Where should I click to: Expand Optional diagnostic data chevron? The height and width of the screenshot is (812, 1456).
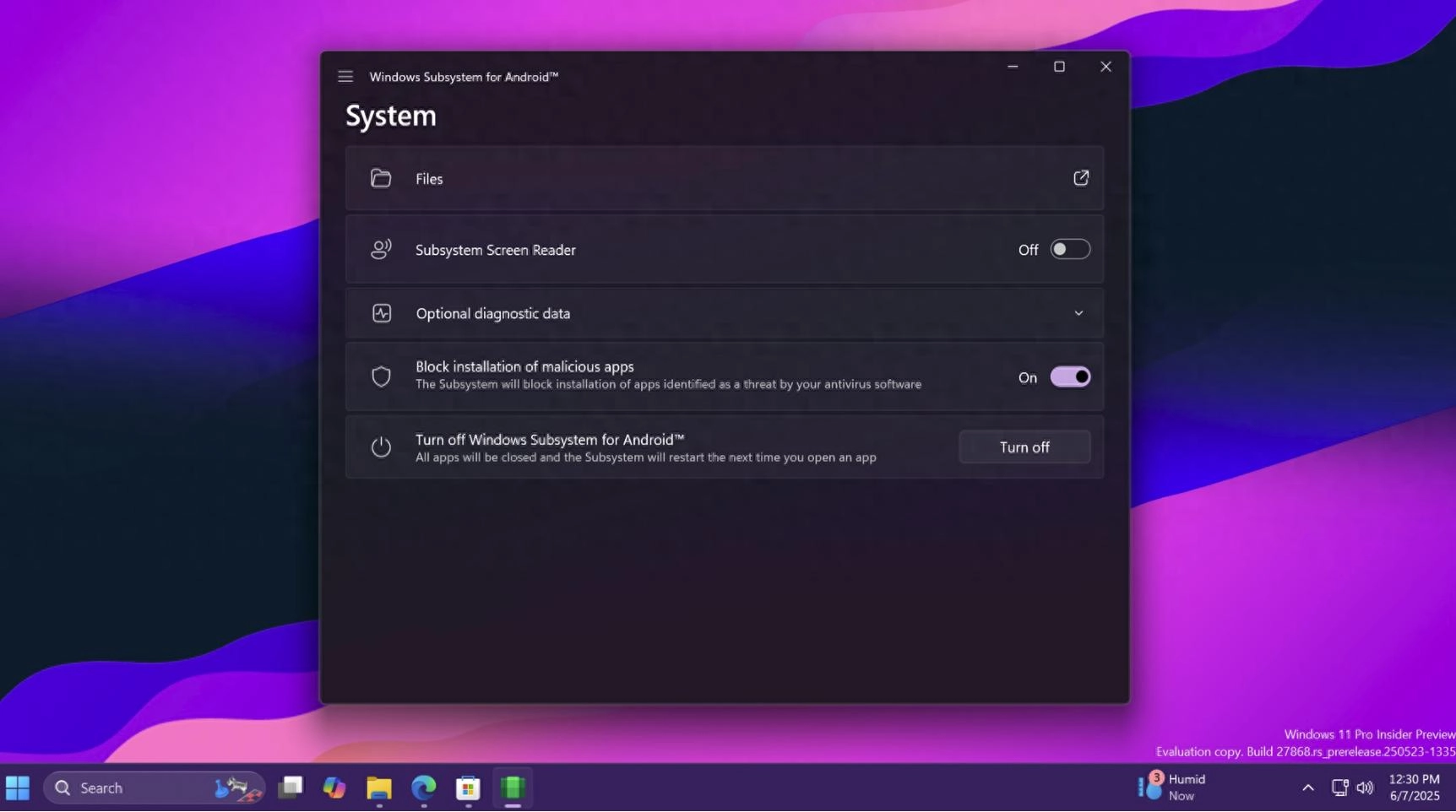[x=1078, y=313]
